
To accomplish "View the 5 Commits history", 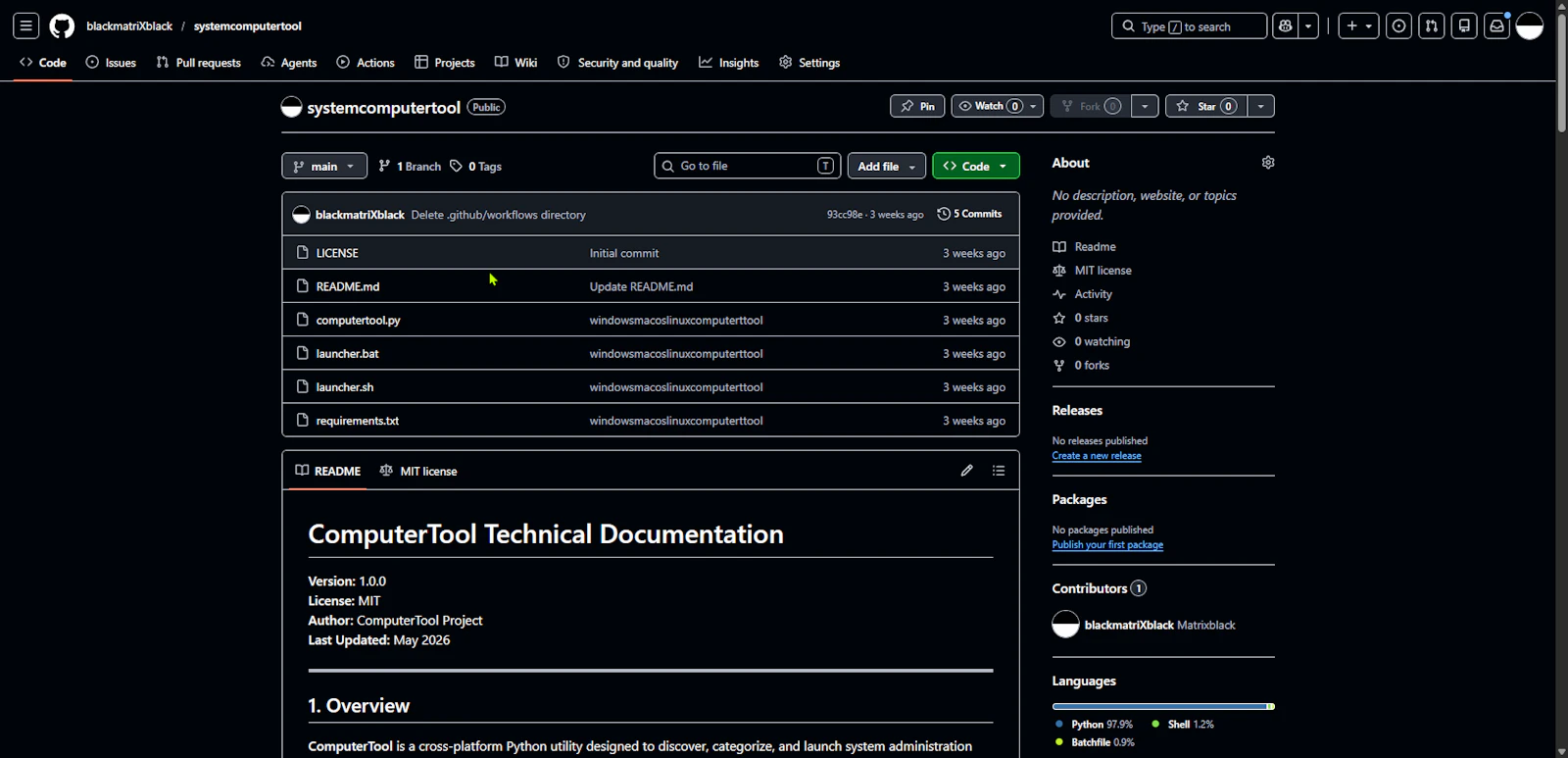I will tap(970, 214).
